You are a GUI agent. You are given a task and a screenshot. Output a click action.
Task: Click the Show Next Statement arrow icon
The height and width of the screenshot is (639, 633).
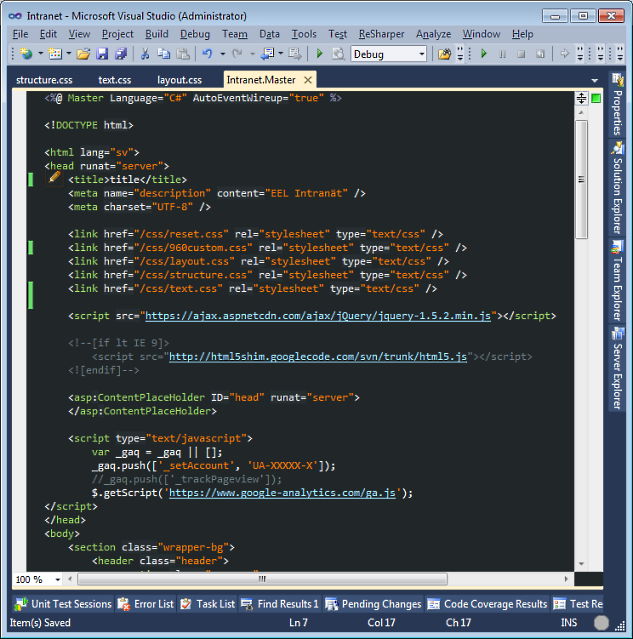coord(565,53)
